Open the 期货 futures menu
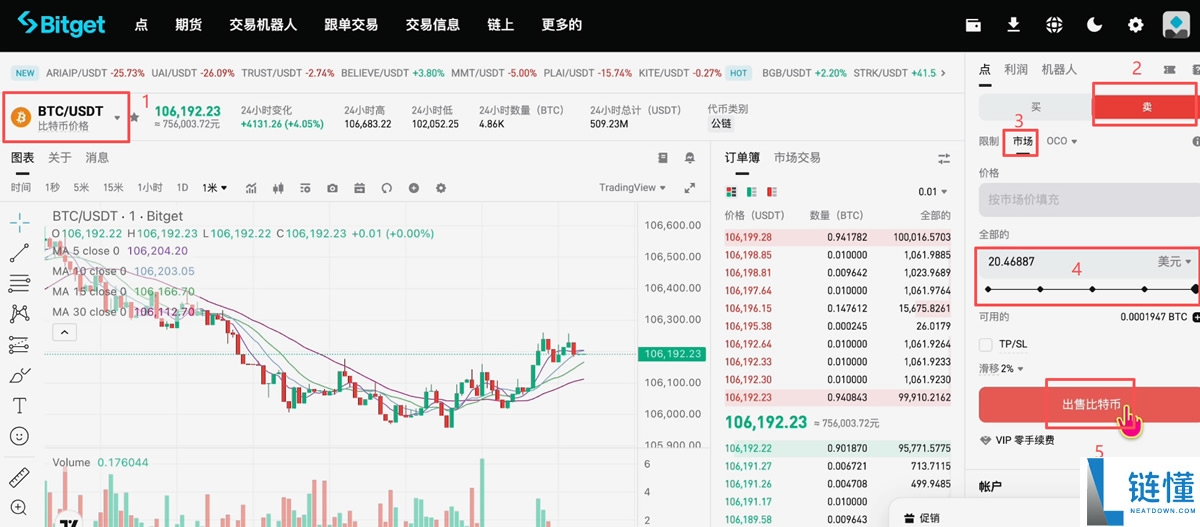Image resolution: width=1200 pixels, height=527 pixels. tap(189, 25)
